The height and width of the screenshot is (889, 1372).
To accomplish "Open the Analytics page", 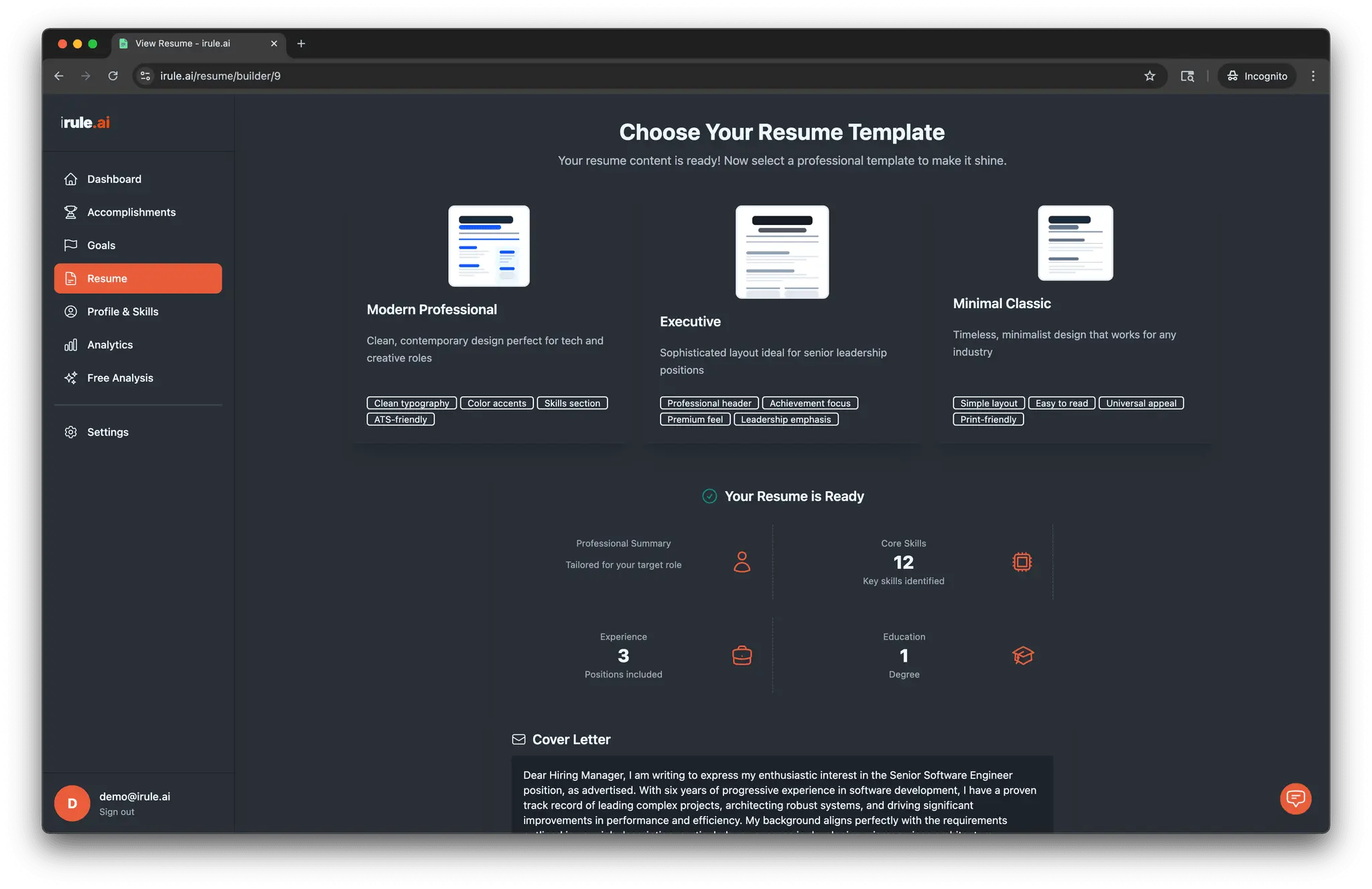I will tap(138, 344).
